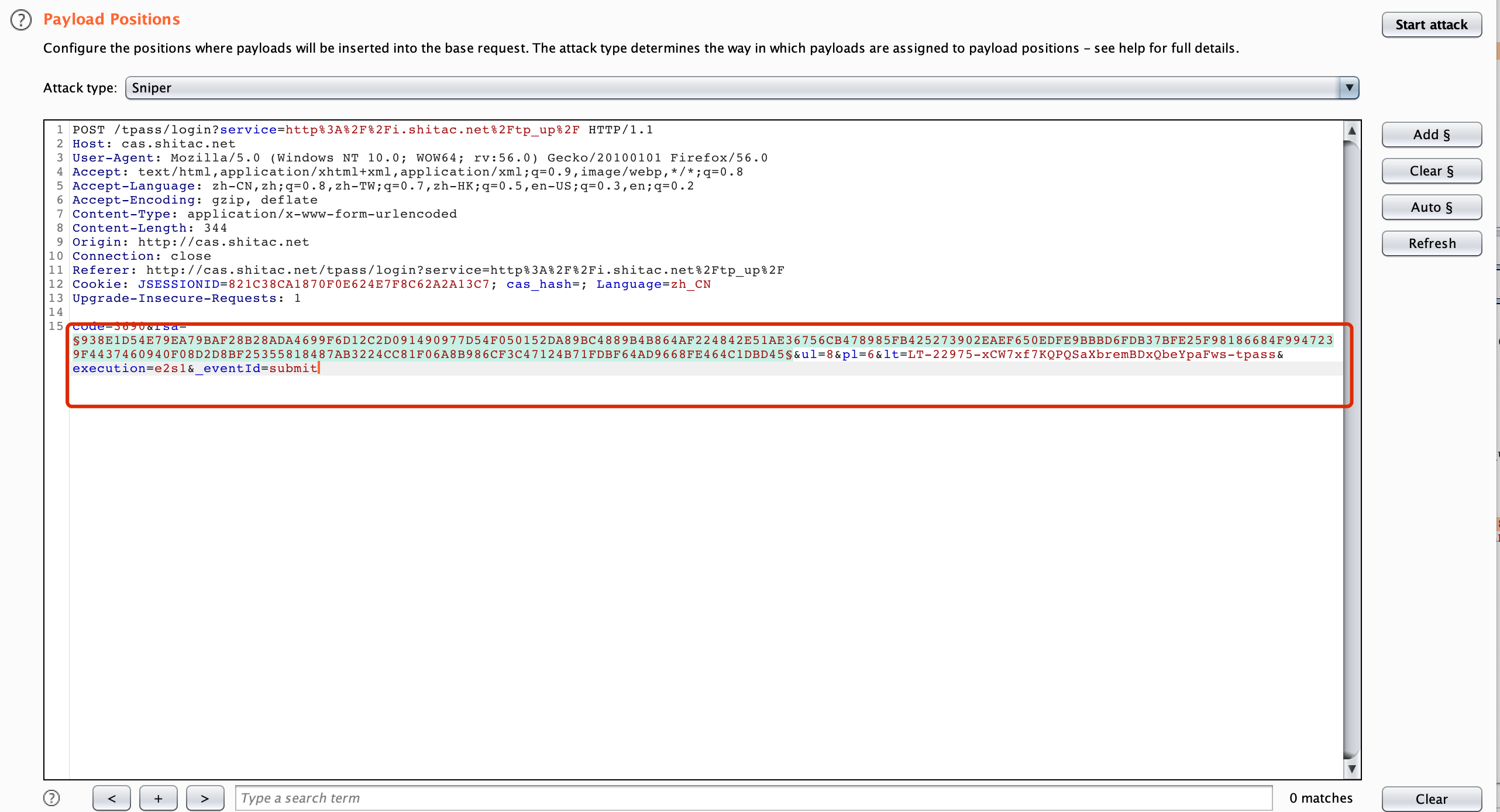Viewport: 1500px width, 812px height.
Task: Clear the search with bottom Clear button
Action: point(1431,799)
